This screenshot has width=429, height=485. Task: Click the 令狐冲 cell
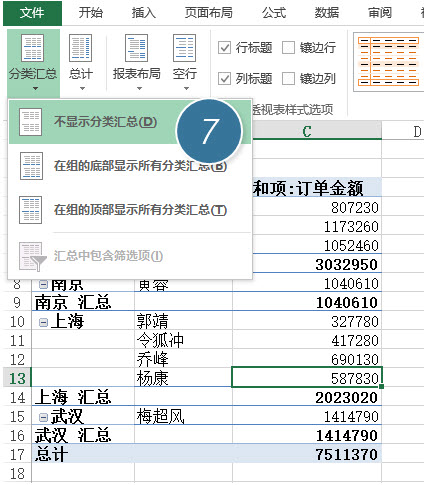pyautogui.click(x=184, y=341)
